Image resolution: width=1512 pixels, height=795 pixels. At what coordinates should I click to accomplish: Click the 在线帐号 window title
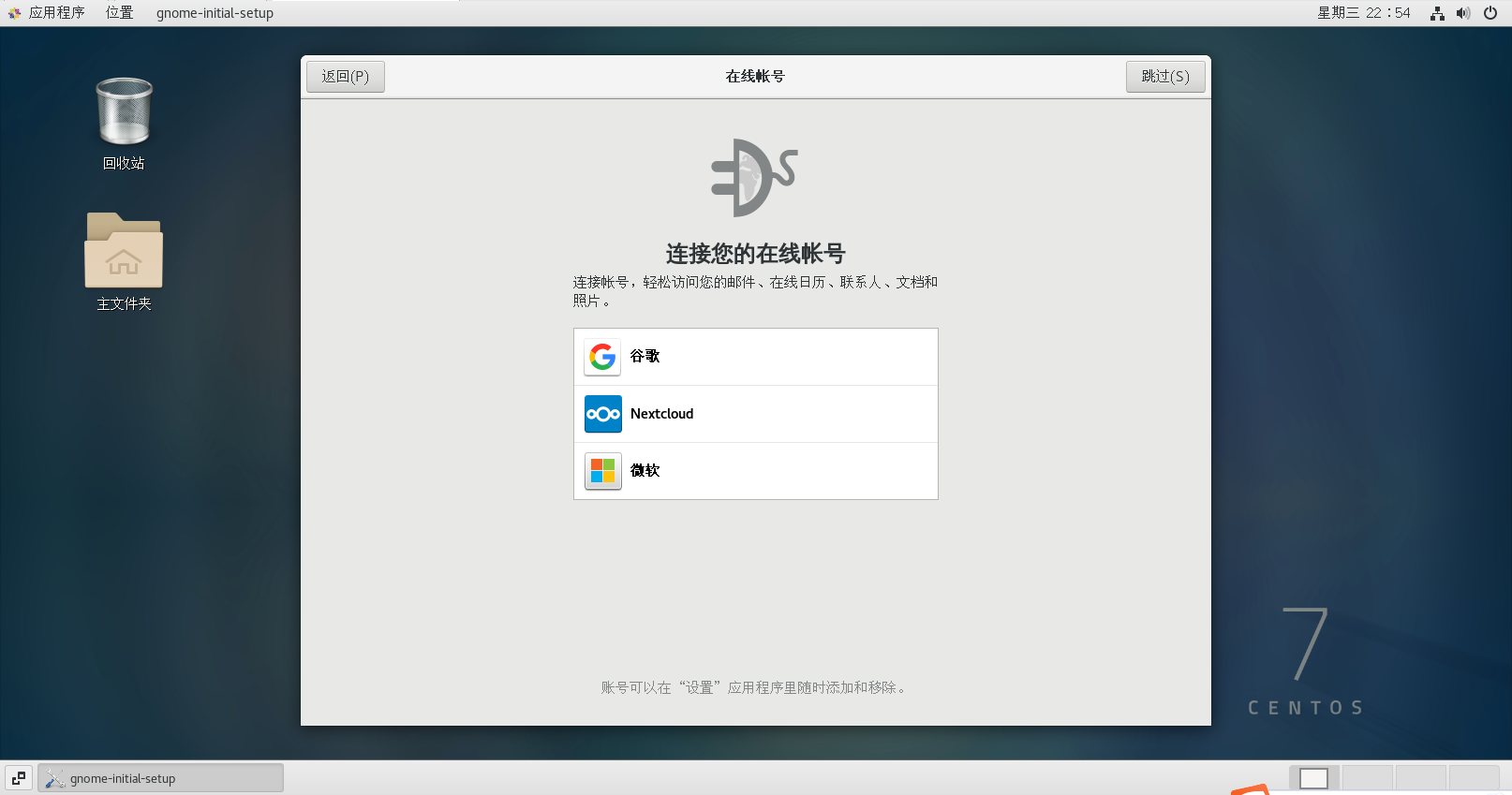pyautogui.click(x=755, y=77)
